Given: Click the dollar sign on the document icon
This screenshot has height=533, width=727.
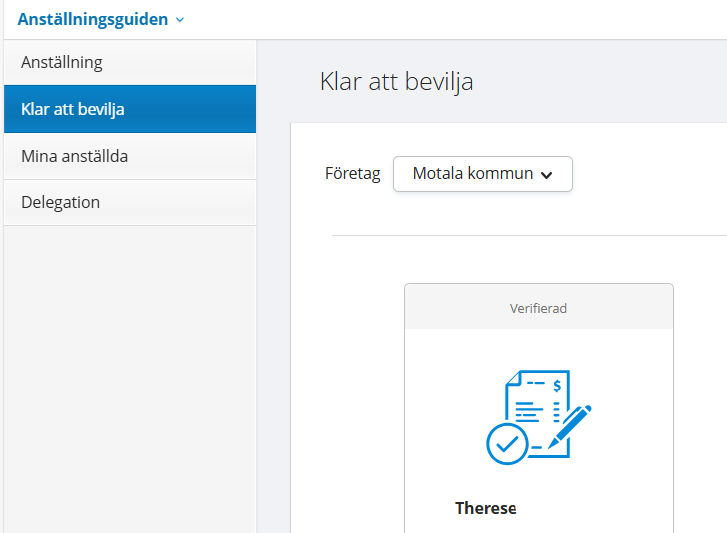Looking at the screenshot, I should (557, 384).
